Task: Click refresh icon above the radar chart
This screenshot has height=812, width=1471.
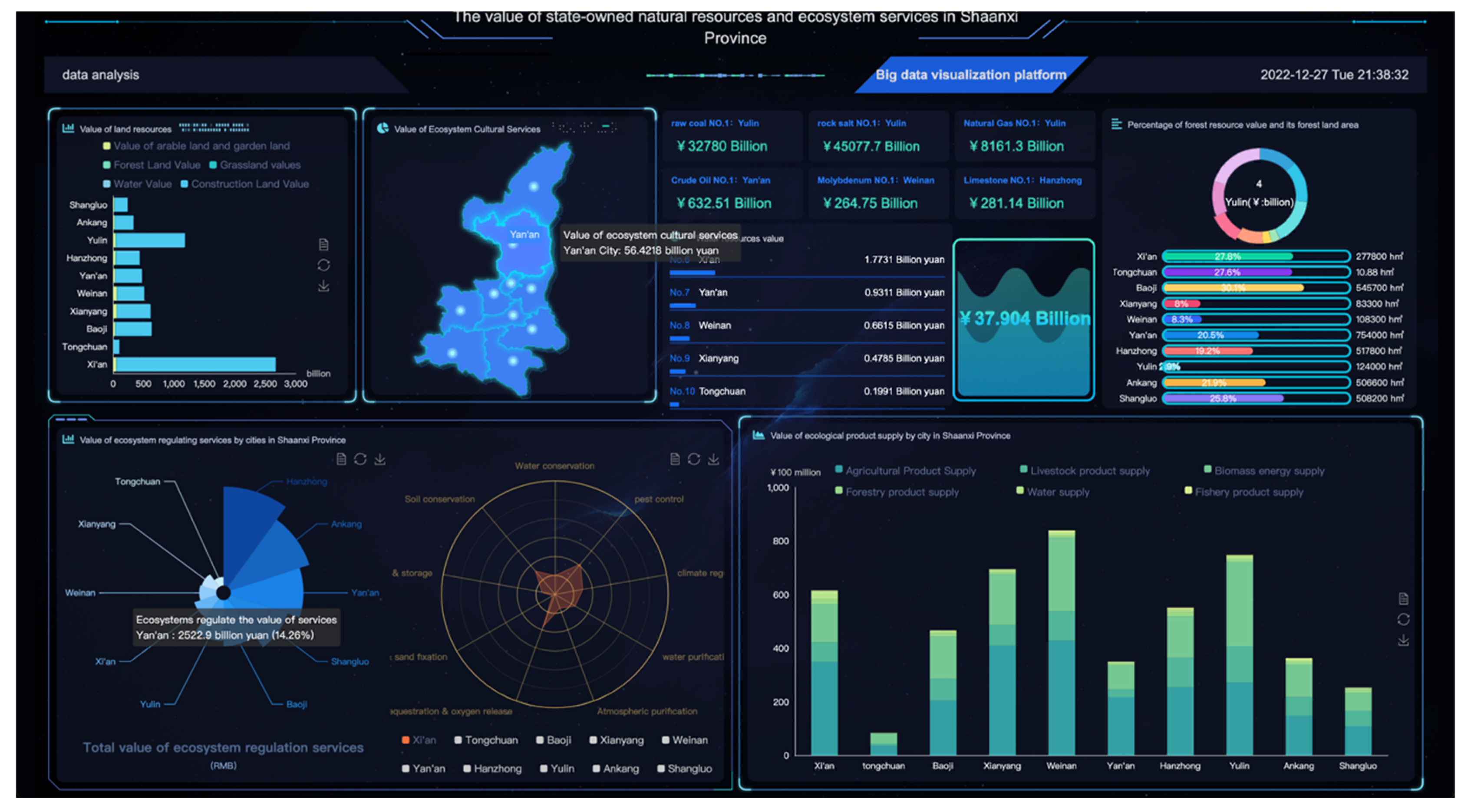Action: tap(694, 459)
